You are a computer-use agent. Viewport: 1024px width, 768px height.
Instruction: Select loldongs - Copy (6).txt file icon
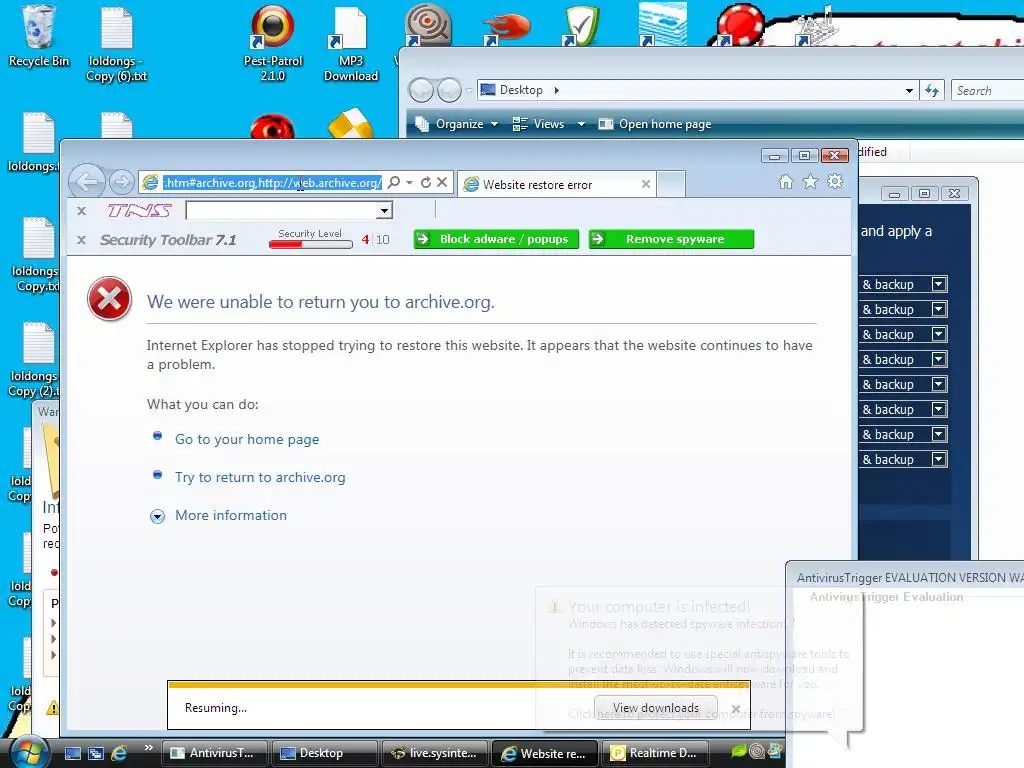pyautogui.click(x=117, y=42)
